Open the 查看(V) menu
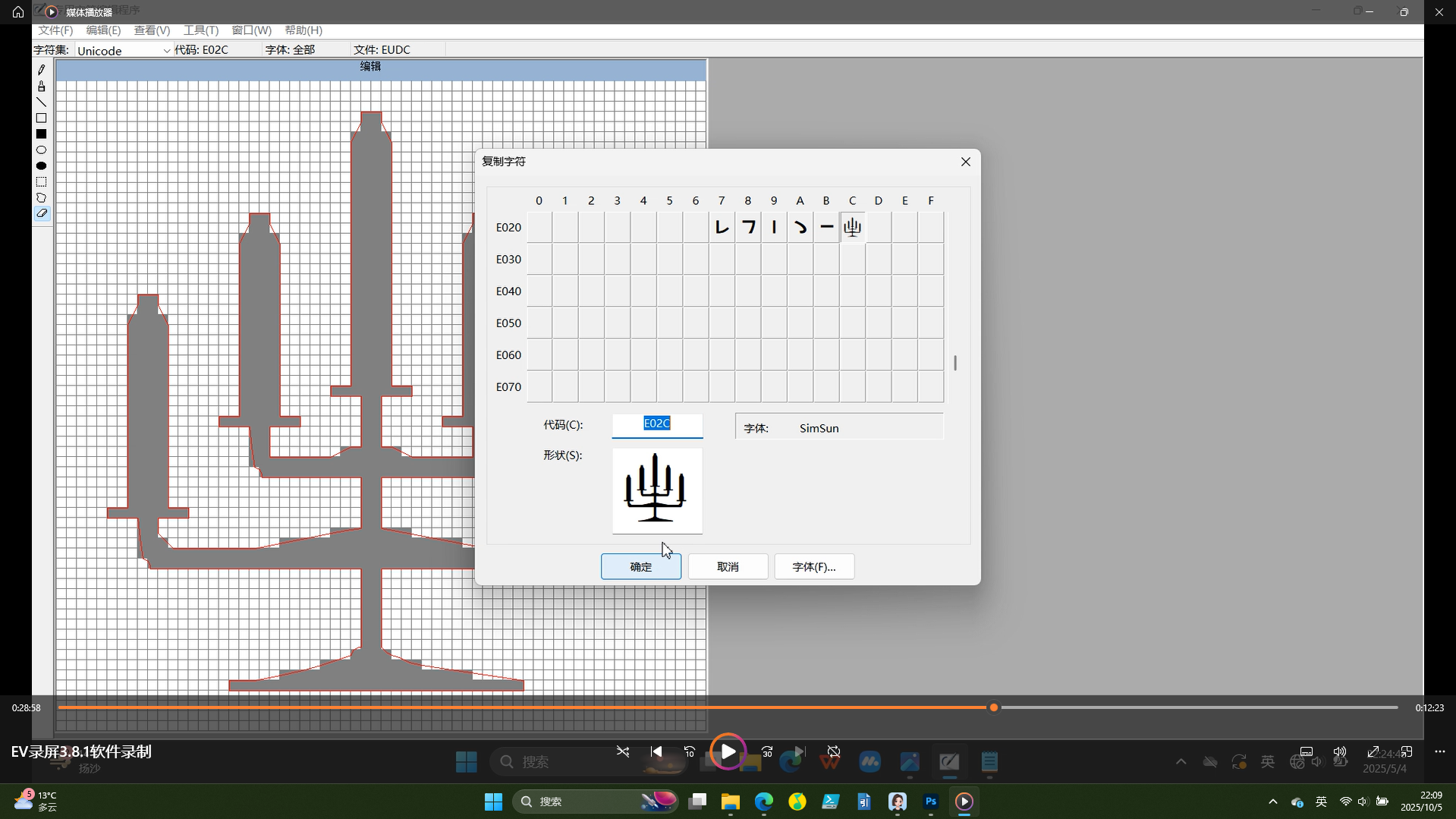Screen dimensions: 1456x819 [x=152, y=30]
